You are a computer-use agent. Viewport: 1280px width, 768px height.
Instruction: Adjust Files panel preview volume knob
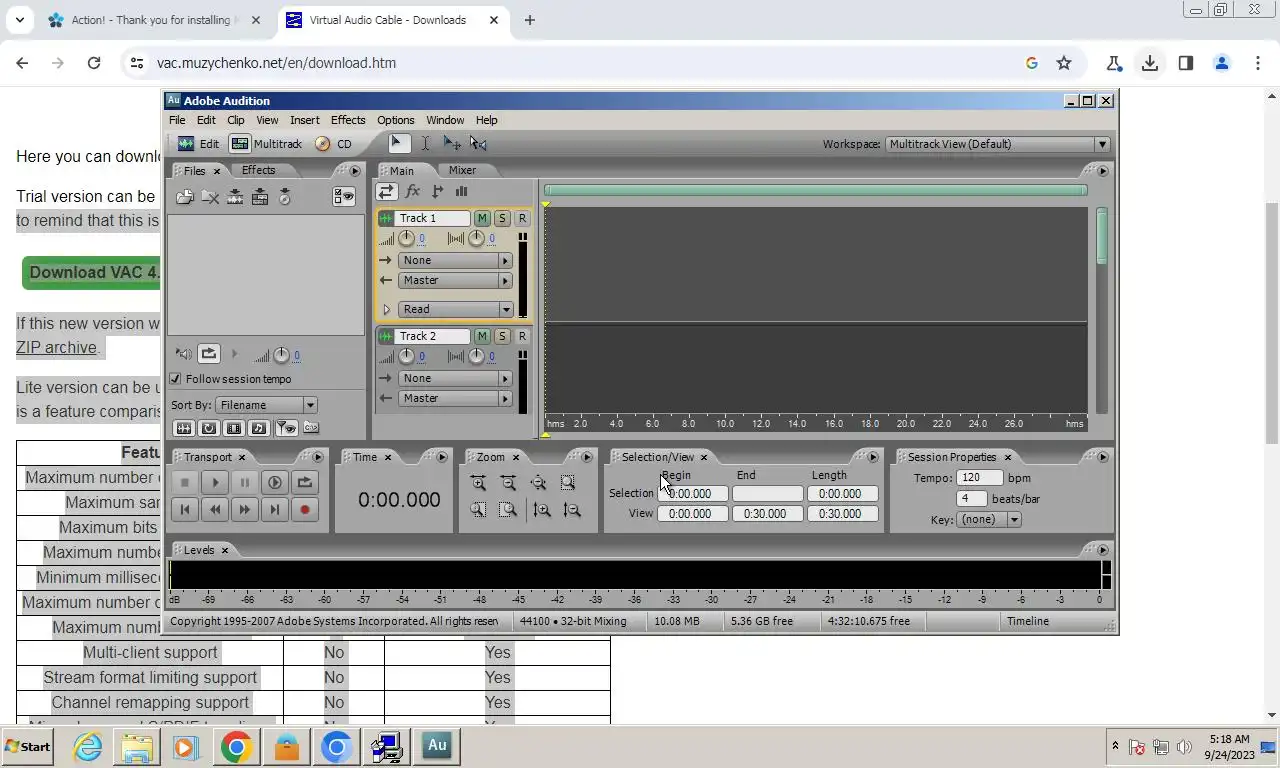pos(281,355)
